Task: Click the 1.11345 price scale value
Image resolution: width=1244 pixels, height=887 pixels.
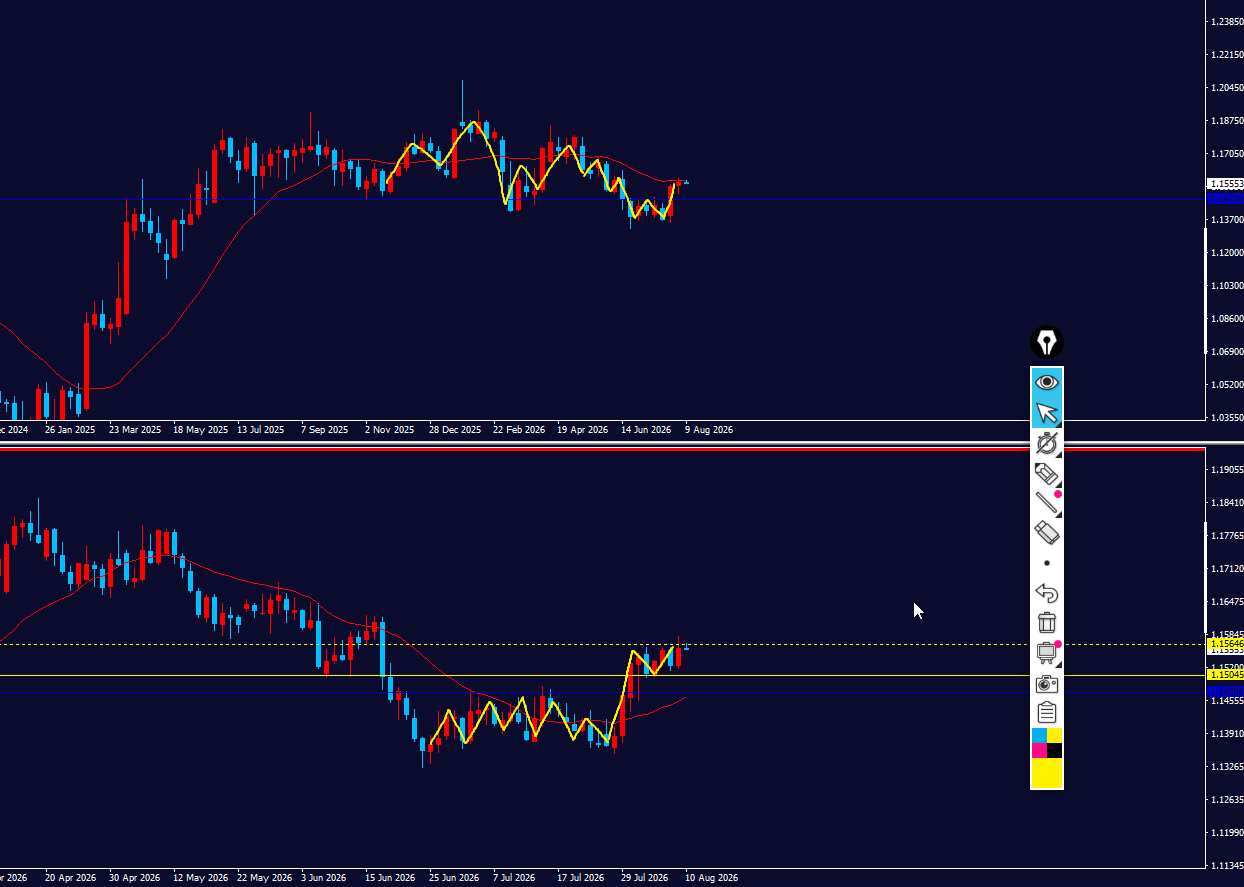Action: (1226, 865)
